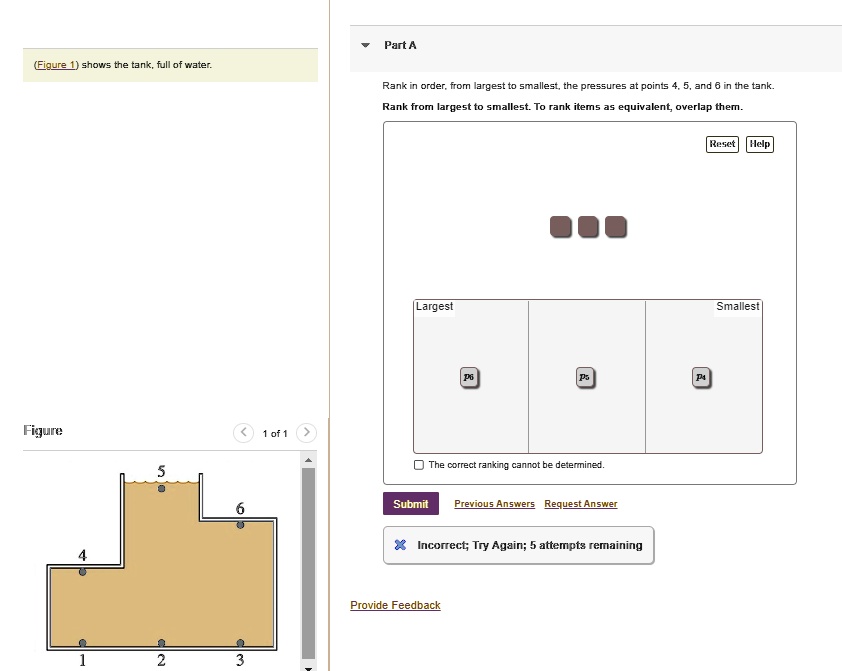Image resolution: width=842 pixels, height=671 pixels.
Task: Click Request Answer
Action: (x=580, y=503)
